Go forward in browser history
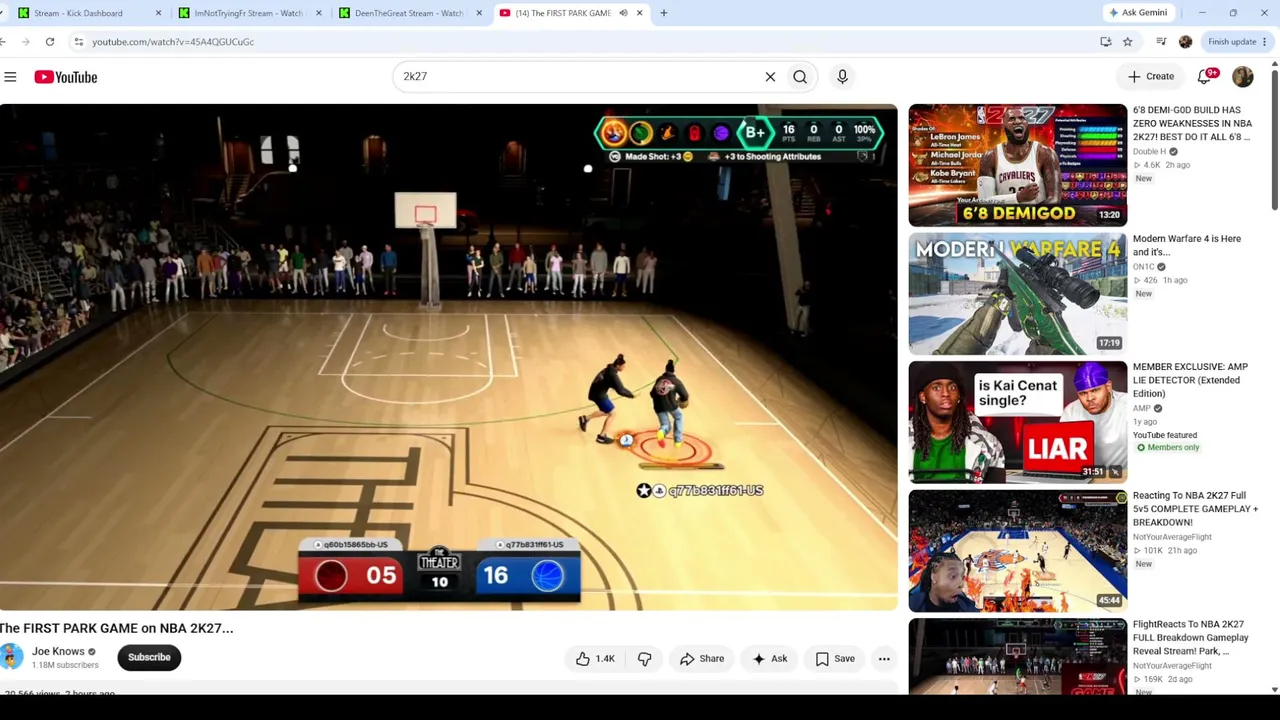The height and width of the screenshot is (720, 1280). click(x=24, y=42)
